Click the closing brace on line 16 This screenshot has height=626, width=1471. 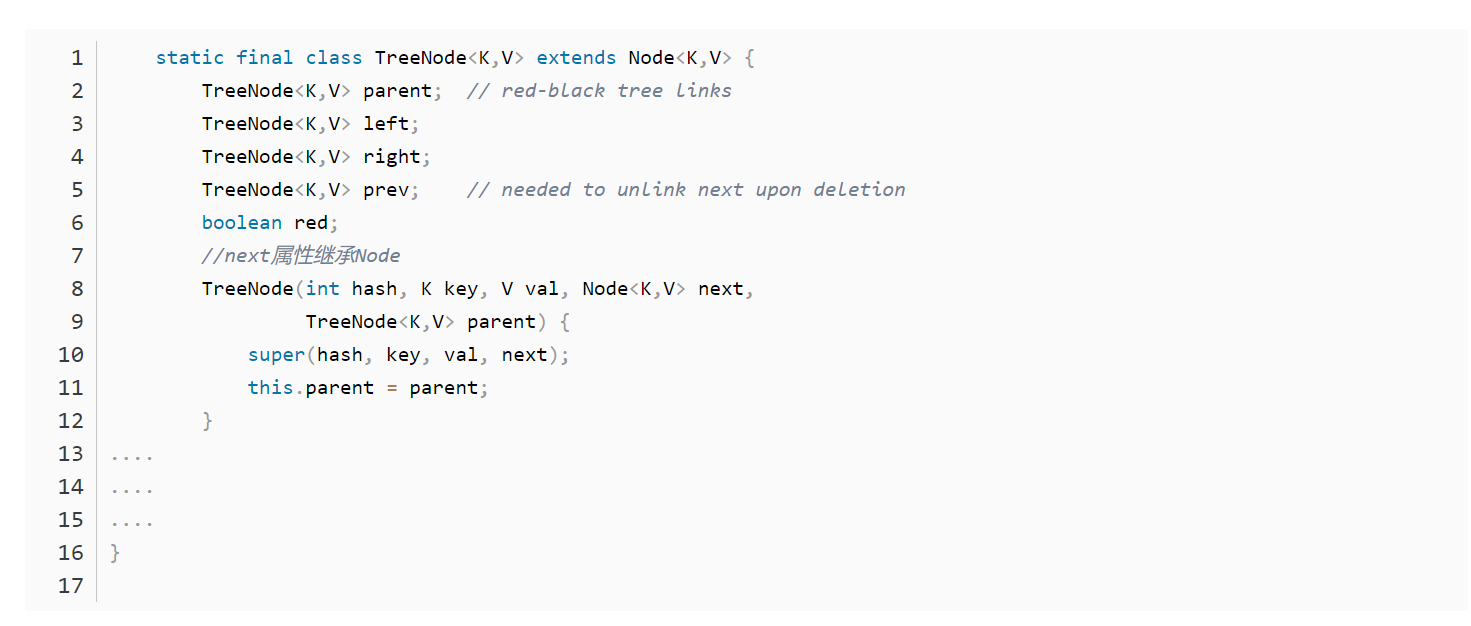point(115,553)
